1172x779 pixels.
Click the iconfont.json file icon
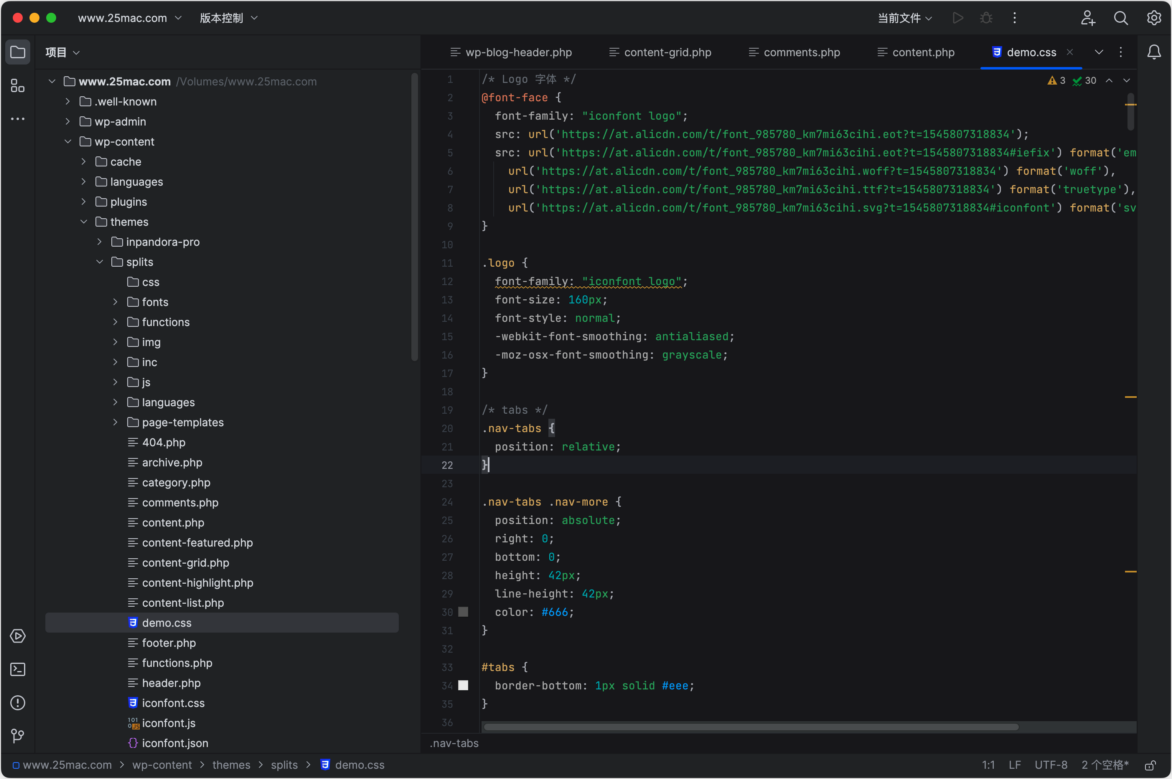(133, 743)
